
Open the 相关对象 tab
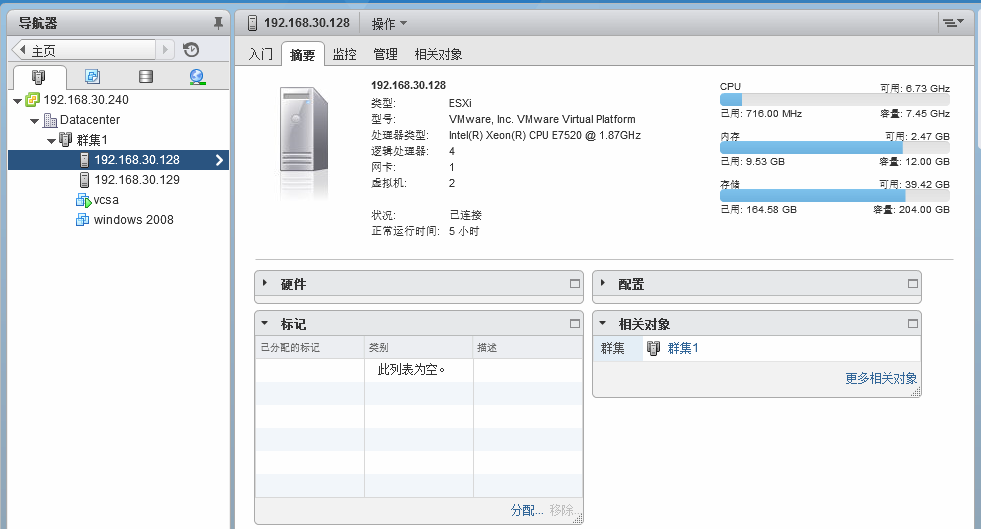tap(438, 54)
